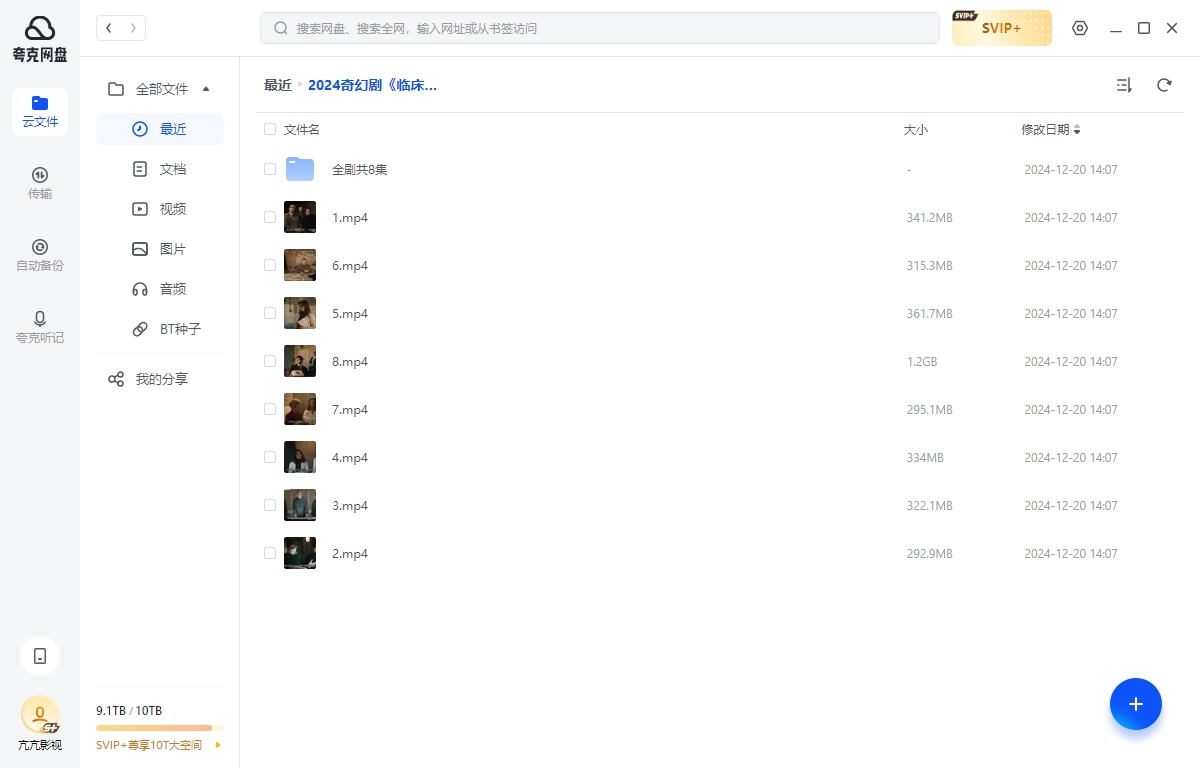Check the checkbox for 1.mp4
The width and height of the screenshot is (1200, 768).
(270, 217)
